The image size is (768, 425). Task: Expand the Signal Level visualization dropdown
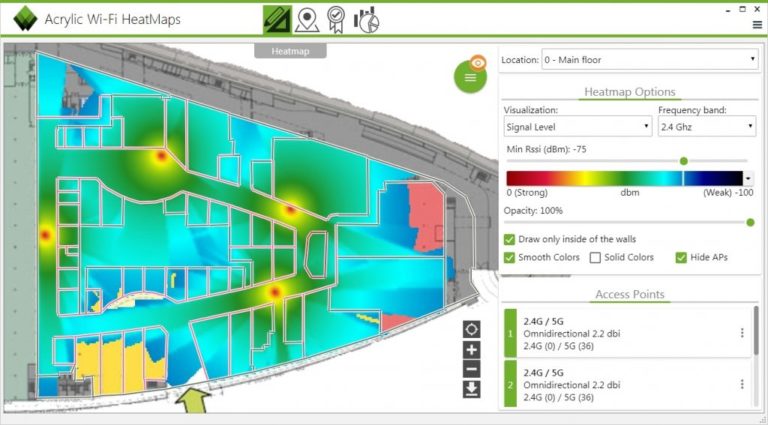click(x=578, y=127)
